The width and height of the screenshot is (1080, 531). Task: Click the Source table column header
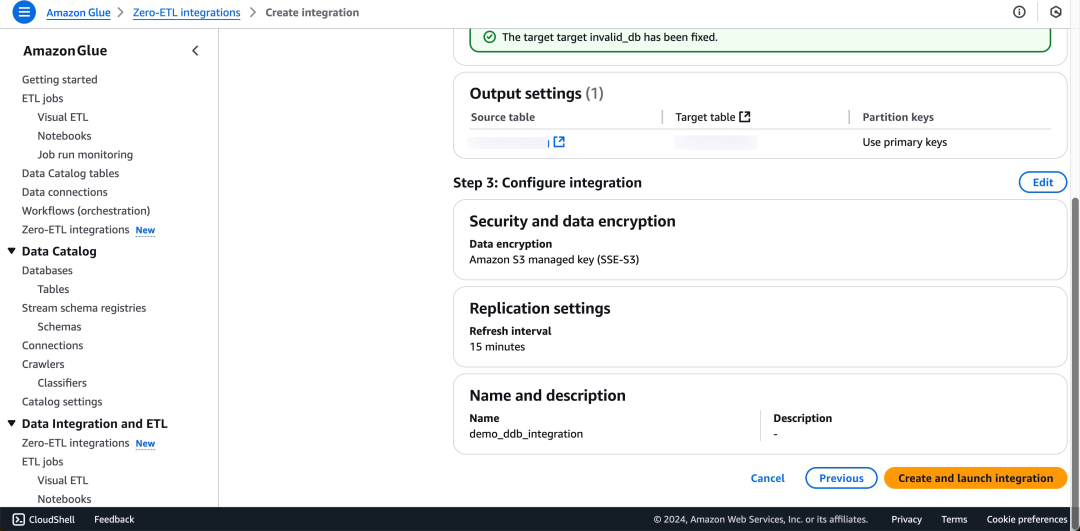(x=503, y=117)
